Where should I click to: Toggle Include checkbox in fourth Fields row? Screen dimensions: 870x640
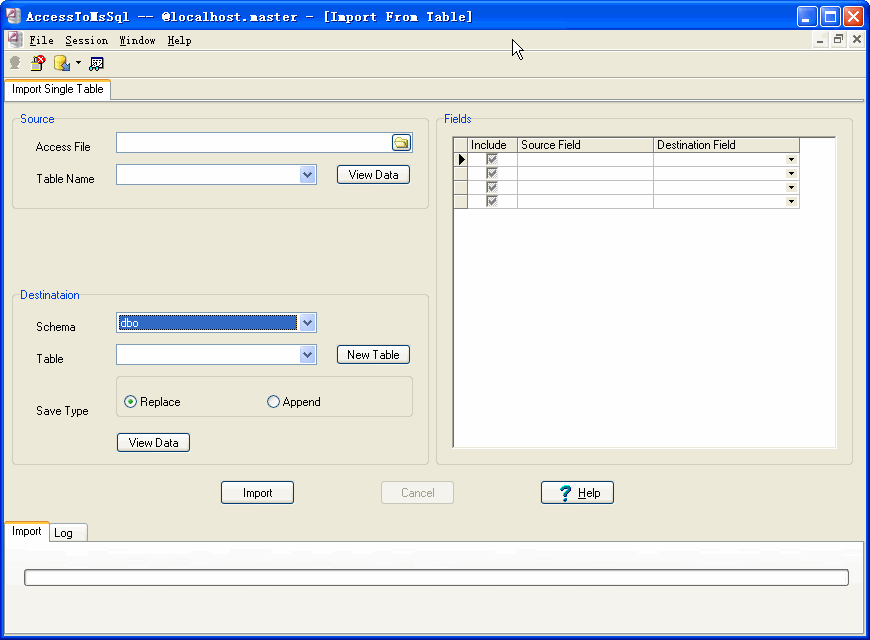pyautogui.click(x=492, y=201)
